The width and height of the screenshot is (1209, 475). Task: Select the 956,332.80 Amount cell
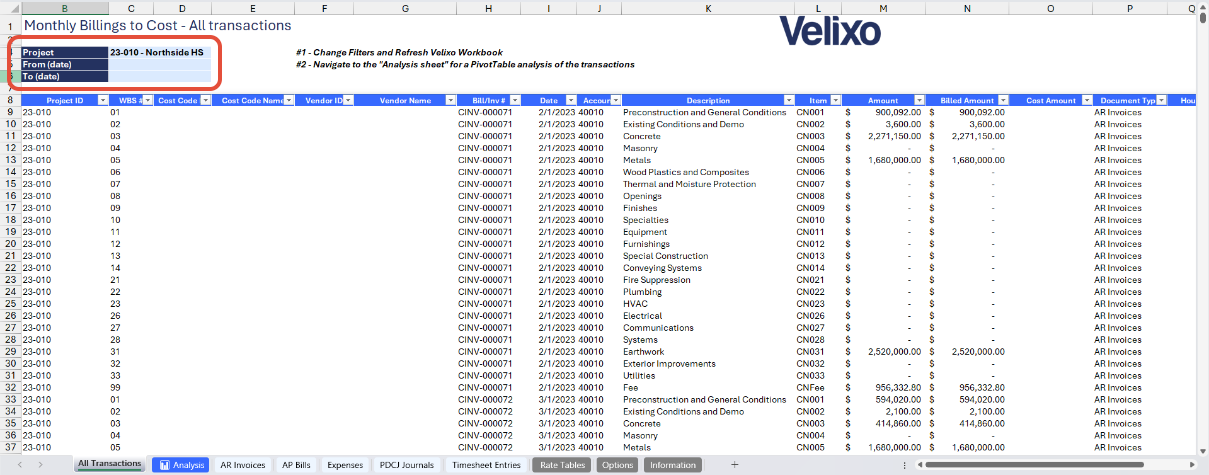(x=883, y=387)
